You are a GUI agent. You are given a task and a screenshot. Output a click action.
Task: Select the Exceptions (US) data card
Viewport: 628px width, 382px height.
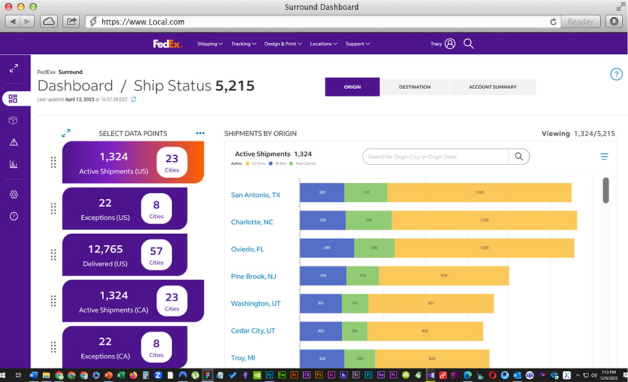point(125,209)
